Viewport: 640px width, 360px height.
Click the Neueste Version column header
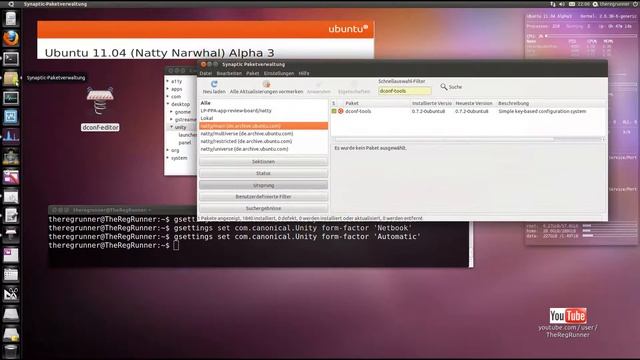(x=475, y=103)
